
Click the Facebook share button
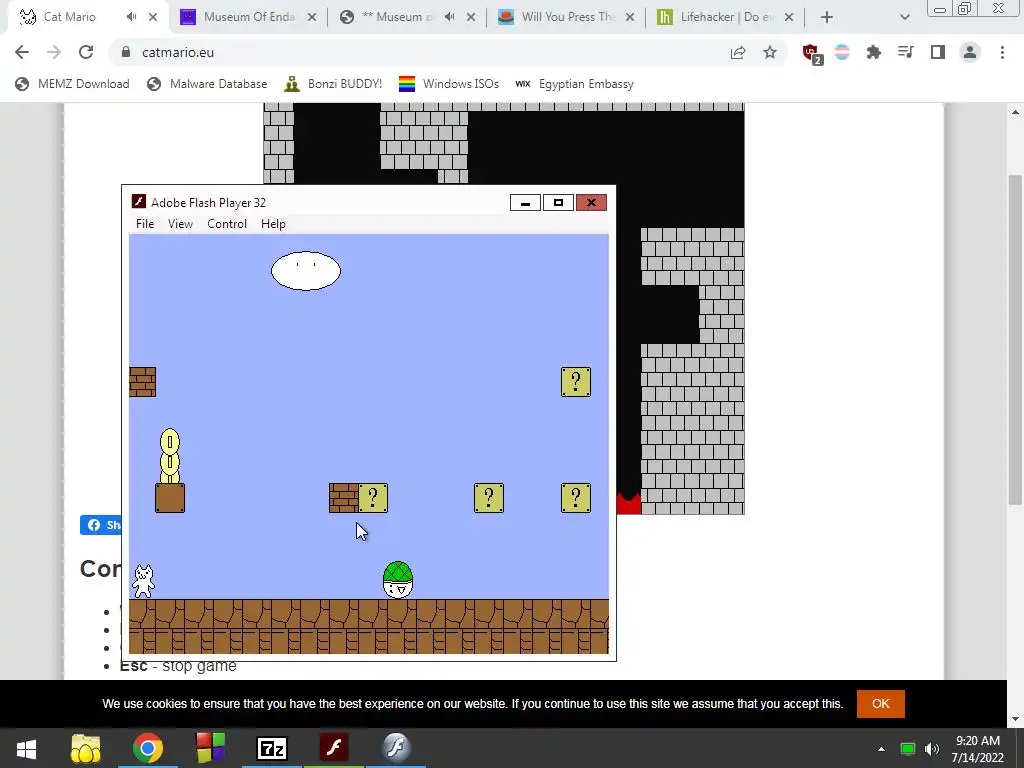pos(101,525)
